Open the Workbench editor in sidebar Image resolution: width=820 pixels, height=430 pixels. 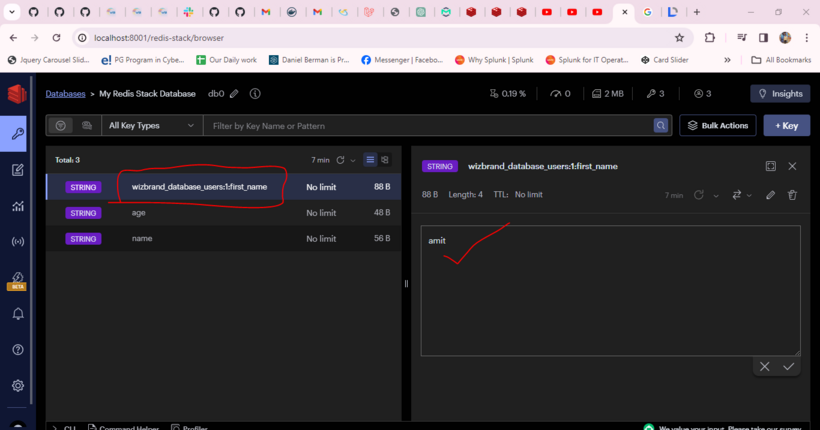[x=17, y=170]
